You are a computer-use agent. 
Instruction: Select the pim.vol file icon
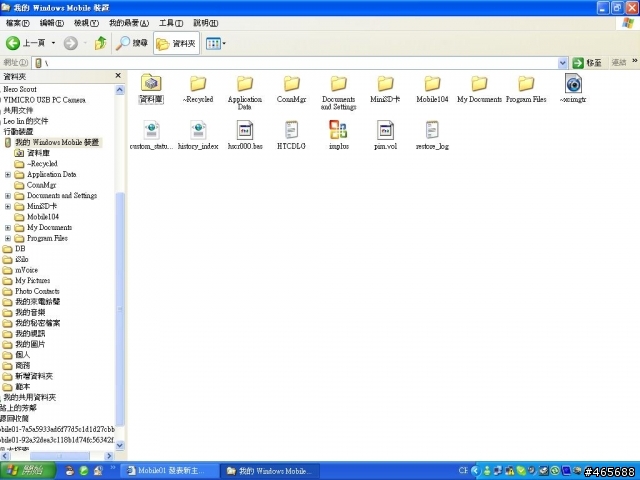pos(385,130)
